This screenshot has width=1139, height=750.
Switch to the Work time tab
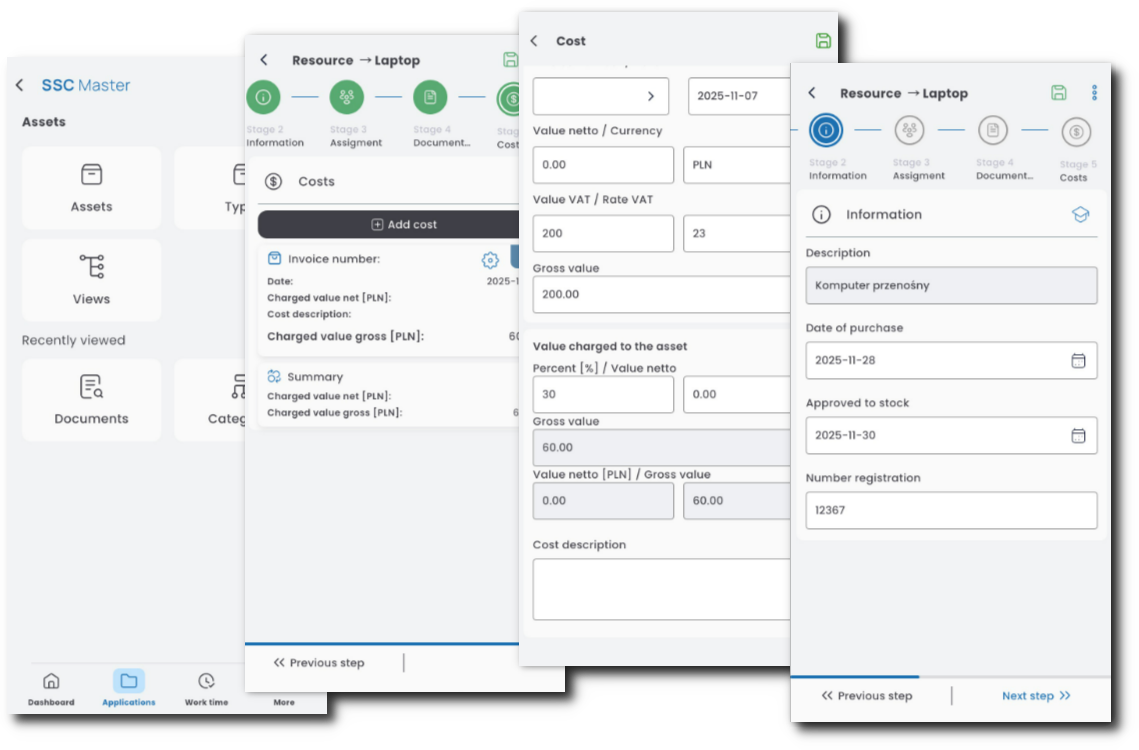206,689
